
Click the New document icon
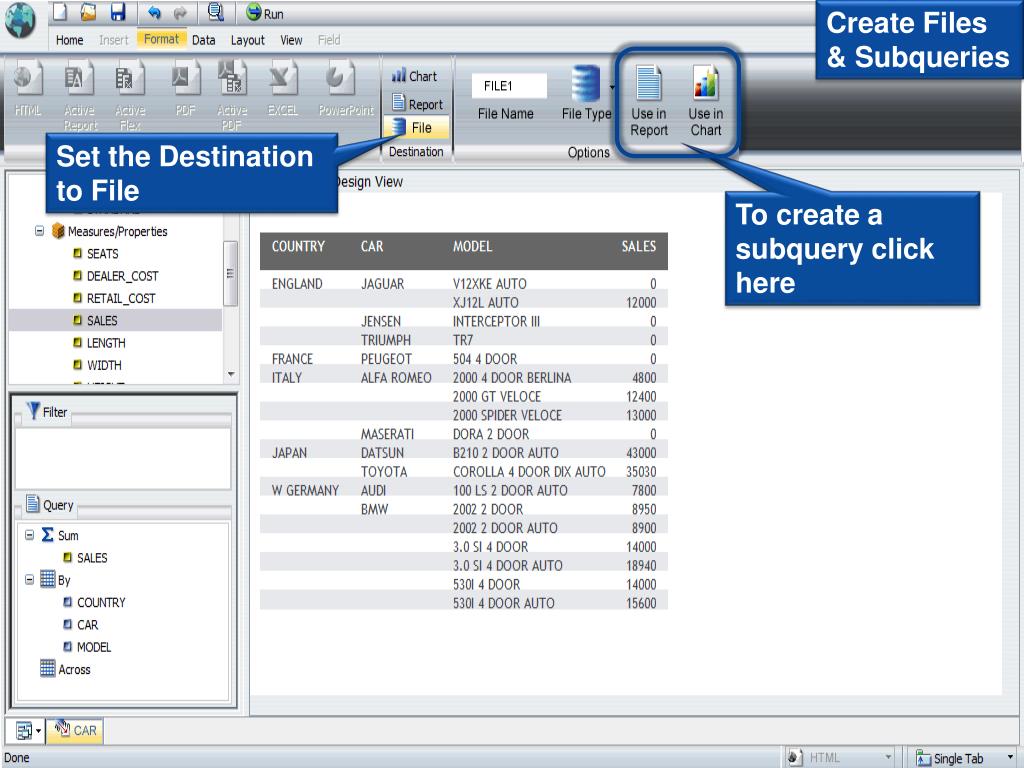[x=61, y=13]
